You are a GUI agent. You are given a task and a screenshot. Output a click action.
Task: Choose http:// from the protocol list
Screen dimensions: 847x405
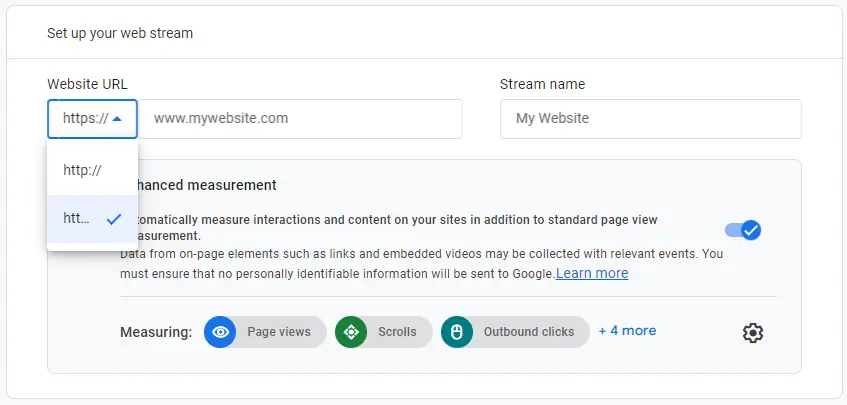pos(92,170)
